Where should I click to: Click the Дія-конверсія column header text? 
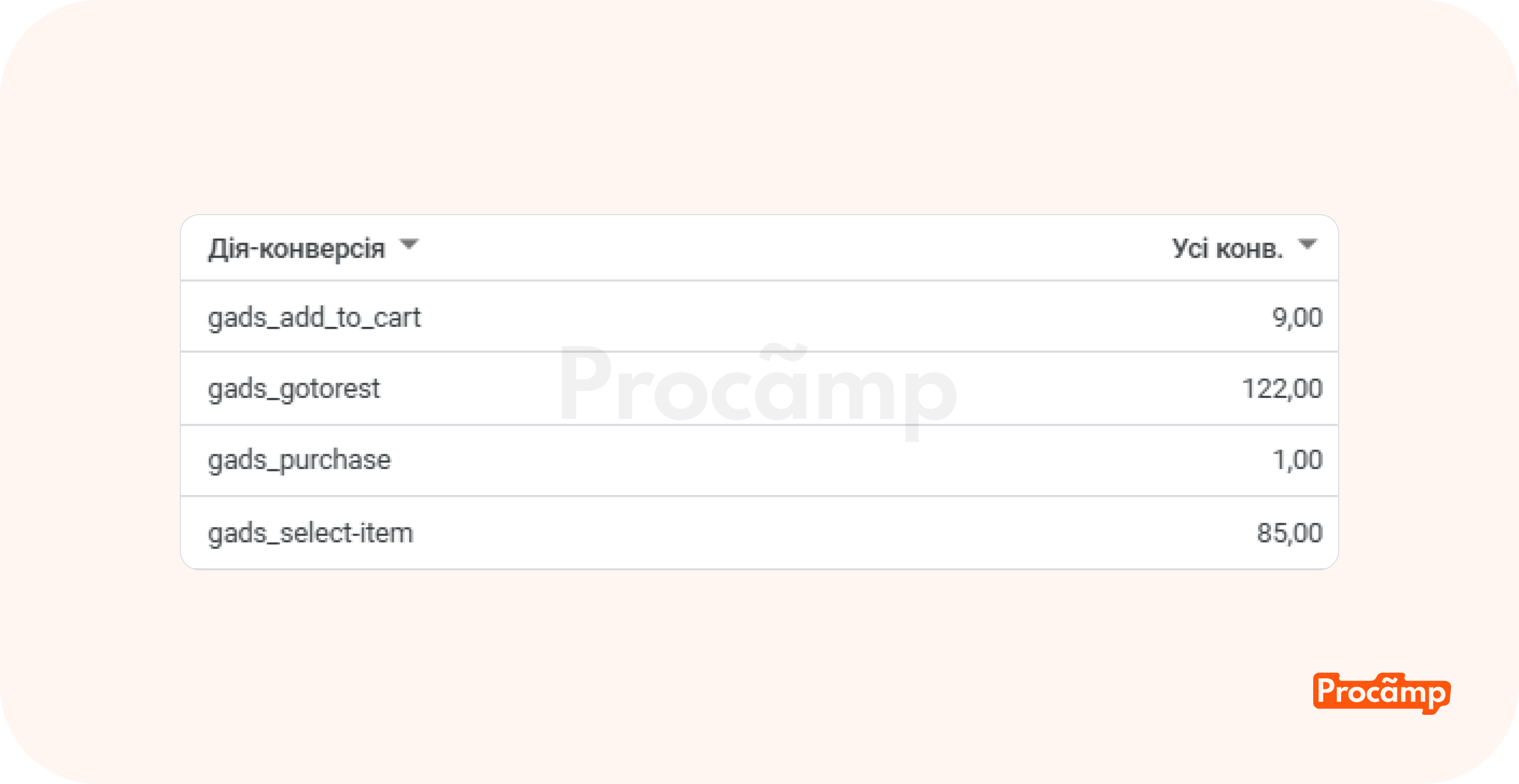point(296,249)
